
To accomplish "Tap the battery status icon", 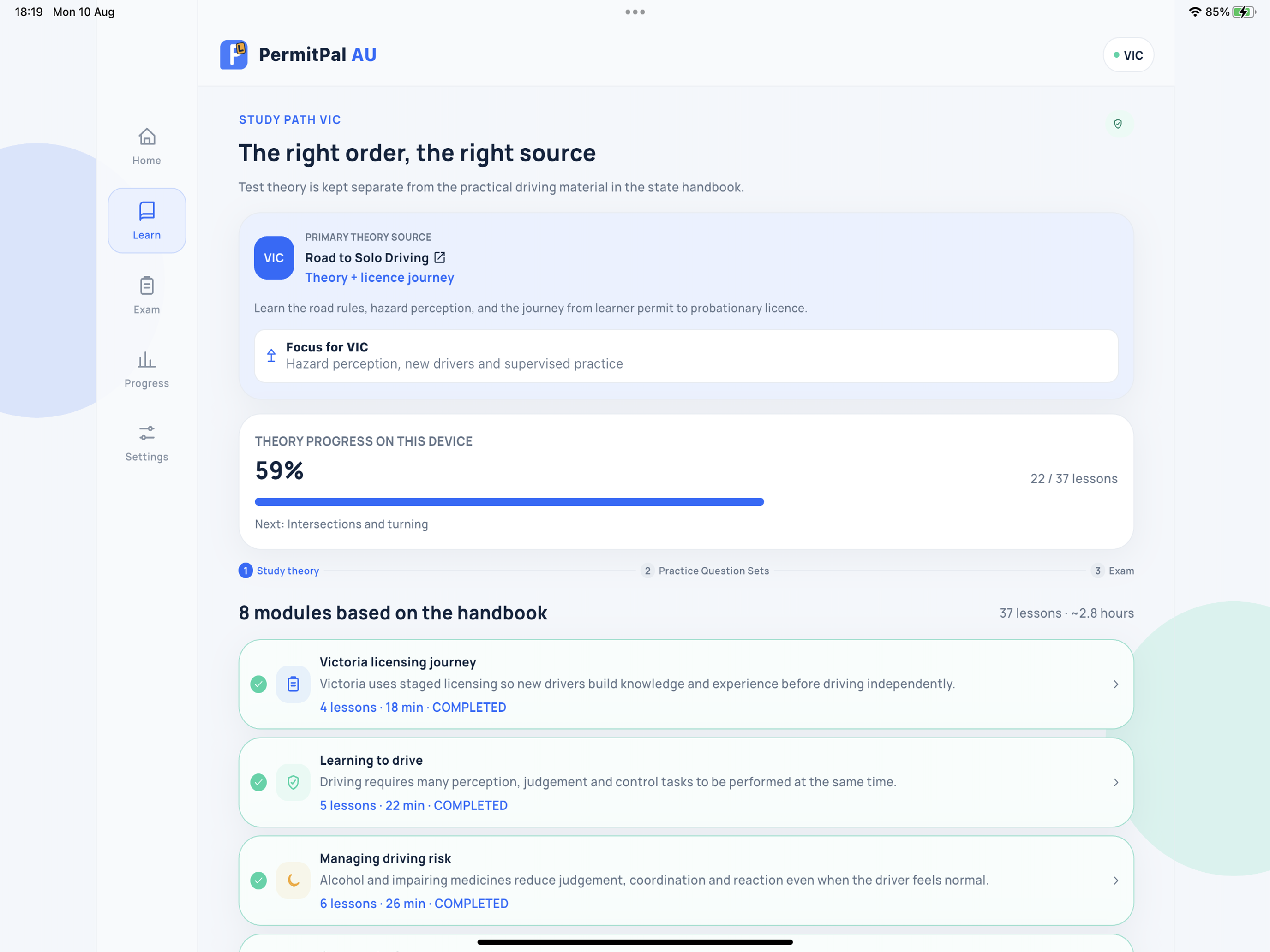I will click(x=1244, y=12).
